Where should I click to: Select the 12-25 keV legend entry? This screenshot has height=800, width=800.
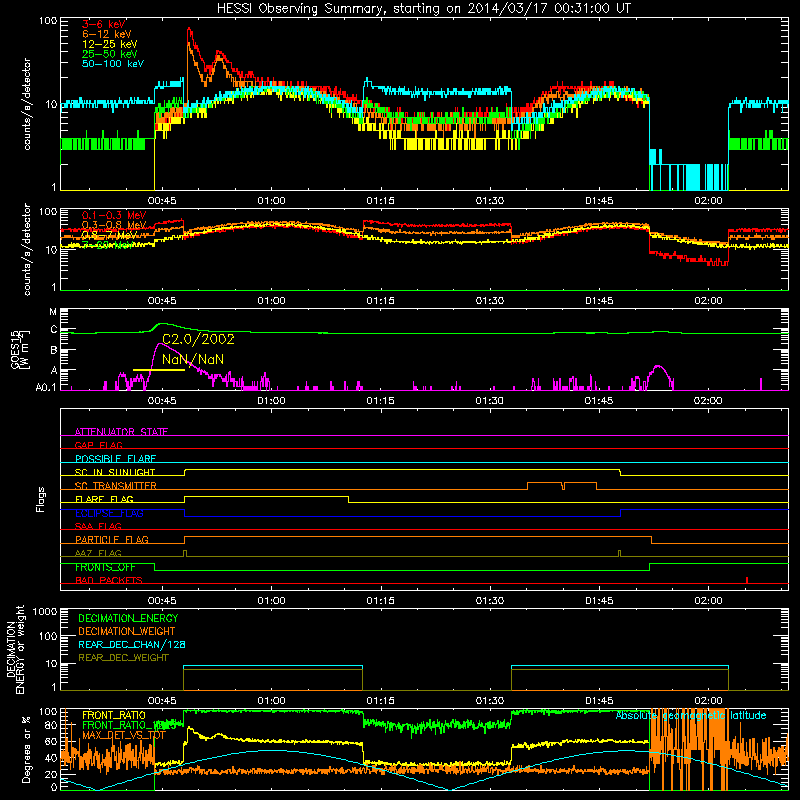click(109, 44)
